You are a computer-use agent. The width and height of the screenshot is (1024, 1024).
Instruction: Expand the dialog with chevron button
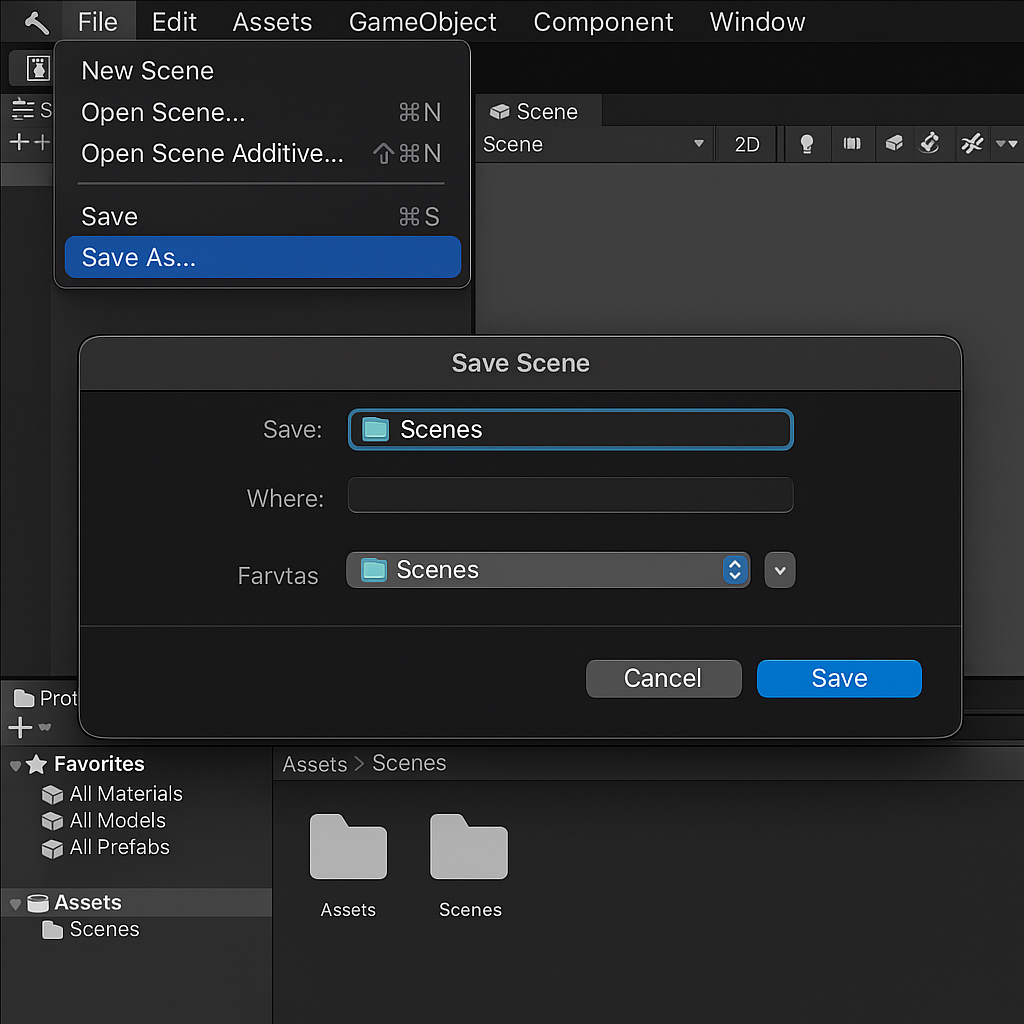[780, 570]
